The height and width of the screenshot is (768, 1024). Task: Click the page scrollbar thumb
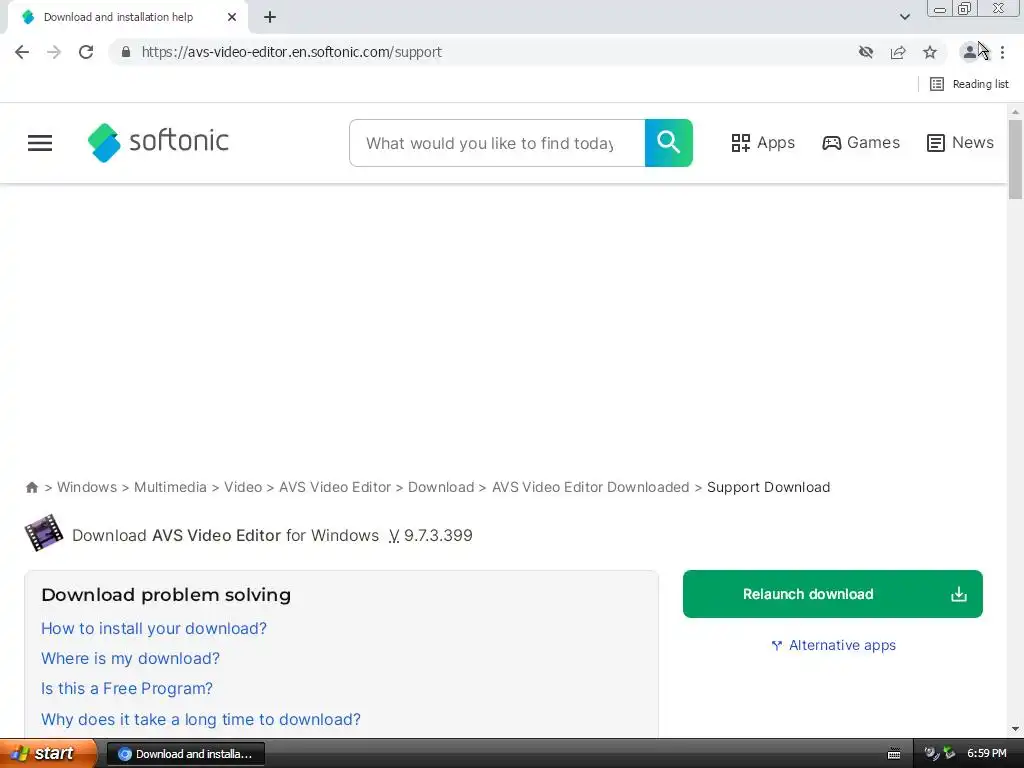coord(1015,159)
